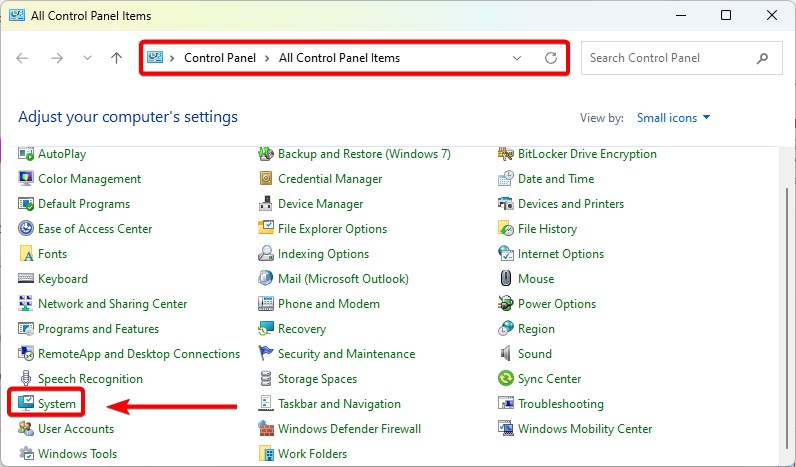Screen dimensions: 796x467
Task: Open the AutoPlay icon
Action: pyautogui.click(x=25, y=153)
